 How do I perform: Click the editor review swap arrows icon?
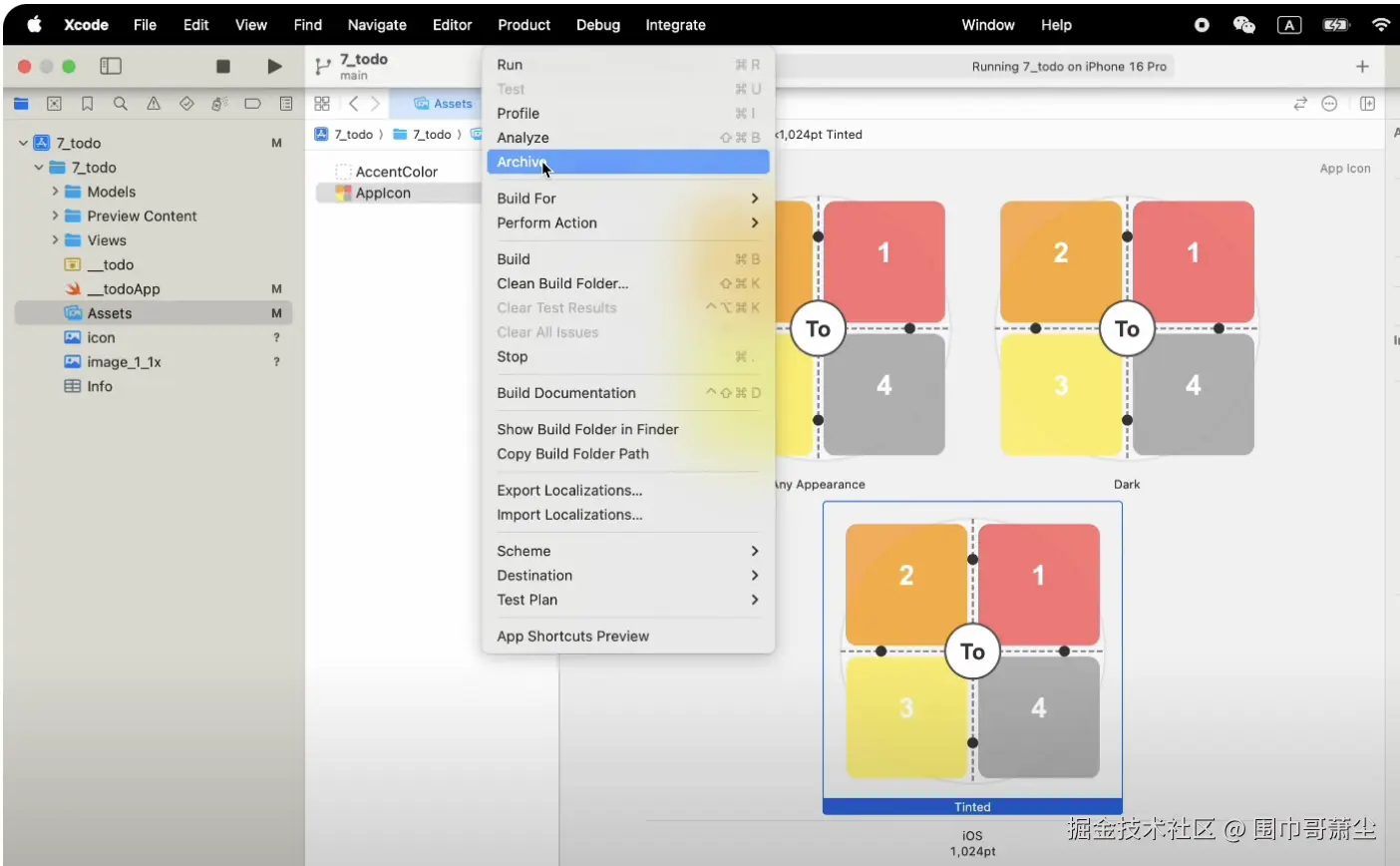point(1300,104)
